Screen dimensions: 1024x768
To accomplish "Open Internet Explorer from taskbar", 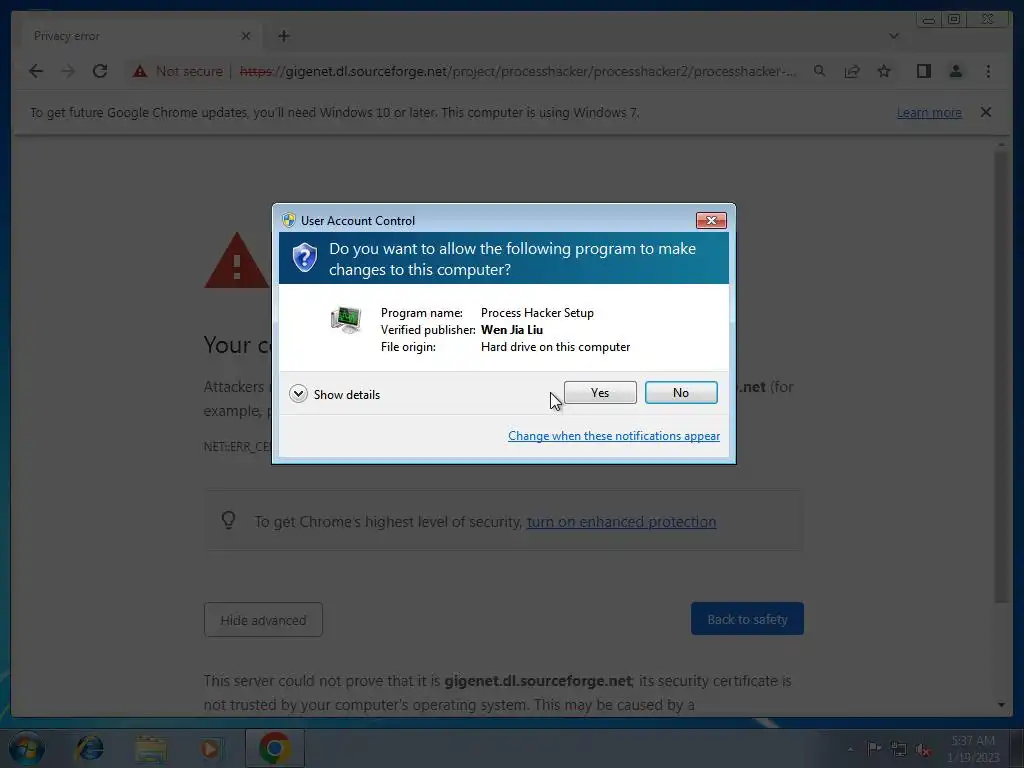I will (89, 748).
